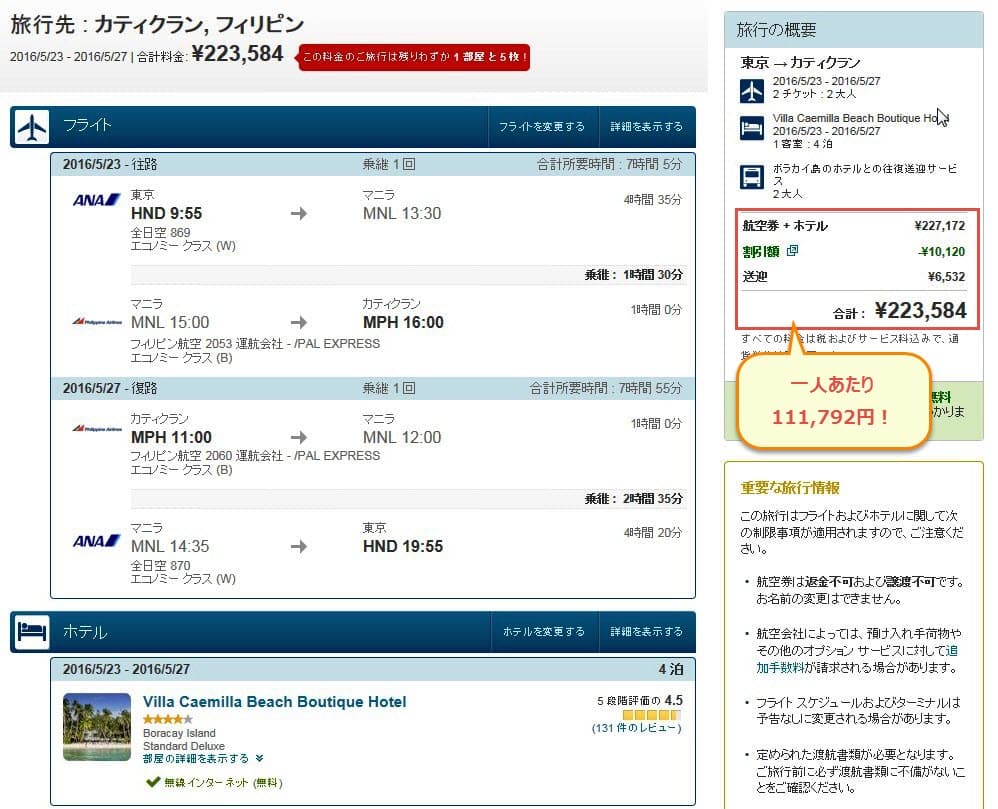Click the Boracay Island location text
This screenshot has height=809, width=998.
(x=179, y=733)
